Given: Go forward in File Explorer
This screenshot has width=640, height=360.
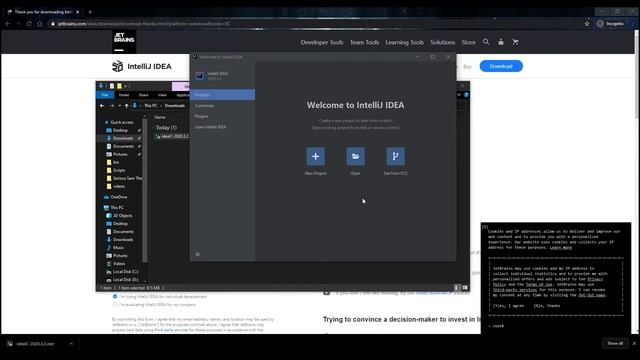Looking at the screenshot, I should tap(111, 106).
